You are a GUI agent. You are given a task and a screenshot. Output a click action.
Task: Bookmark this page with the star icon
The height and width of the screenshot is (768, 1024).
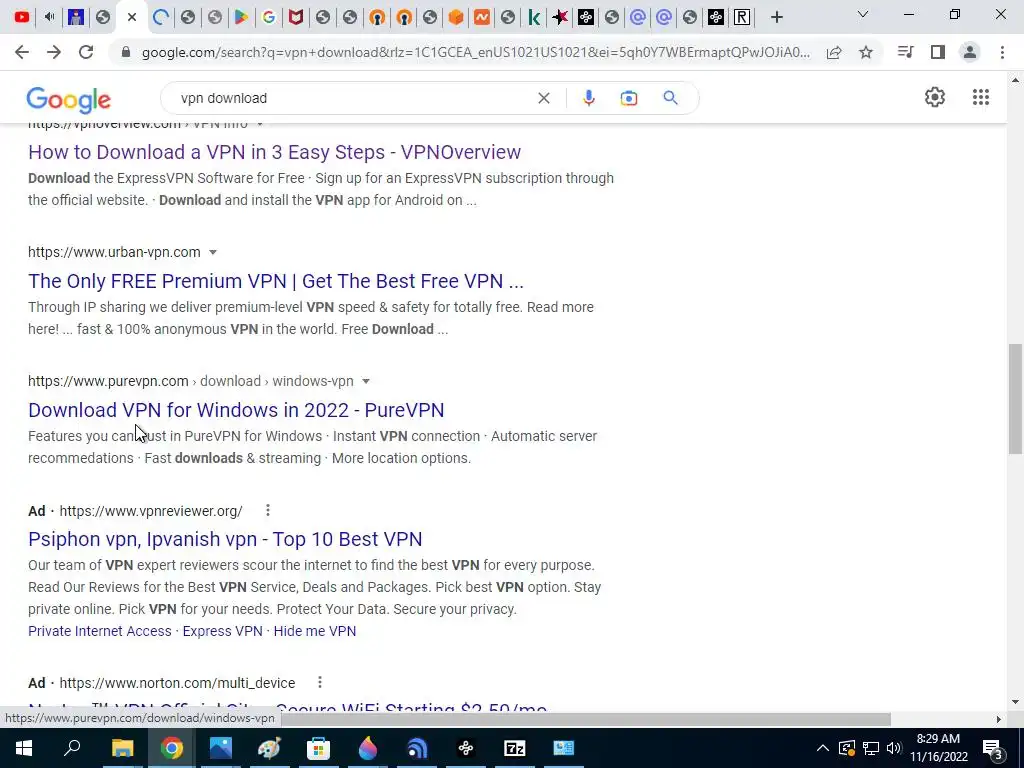(866, 52)
